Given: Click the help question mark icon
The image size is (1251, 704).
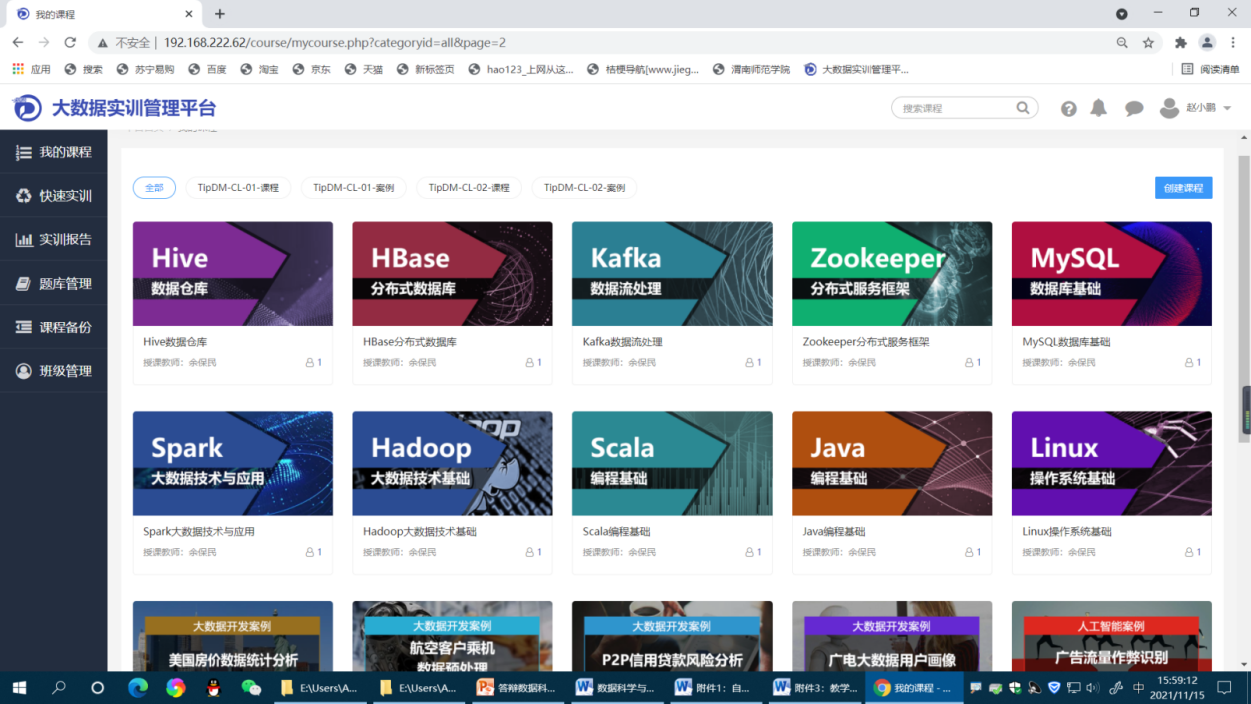Looking at the screenshot, I should [x=1068, y=108].
